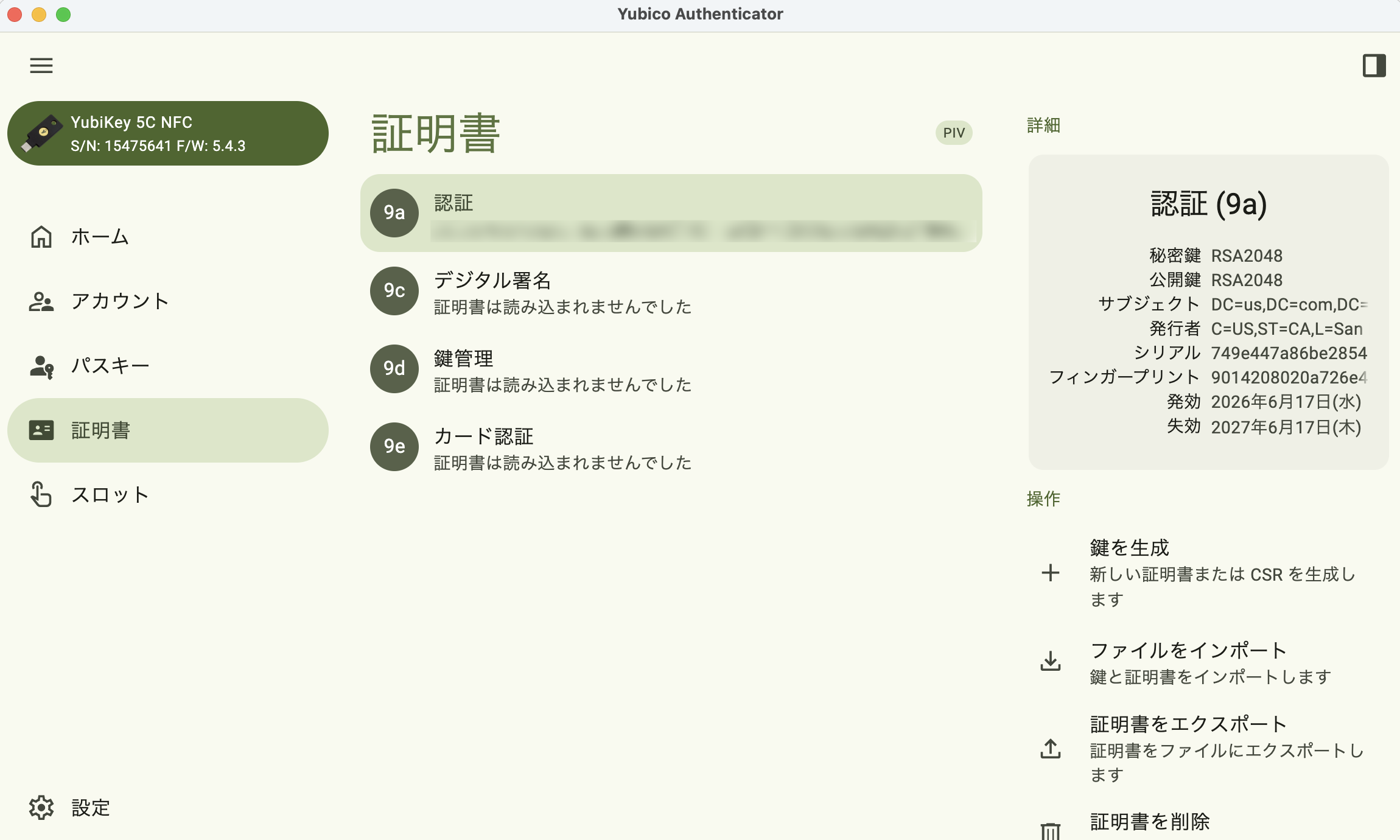
Task: Click the 失効 2027年6月17日(木) date
Action: [1286, 427]
